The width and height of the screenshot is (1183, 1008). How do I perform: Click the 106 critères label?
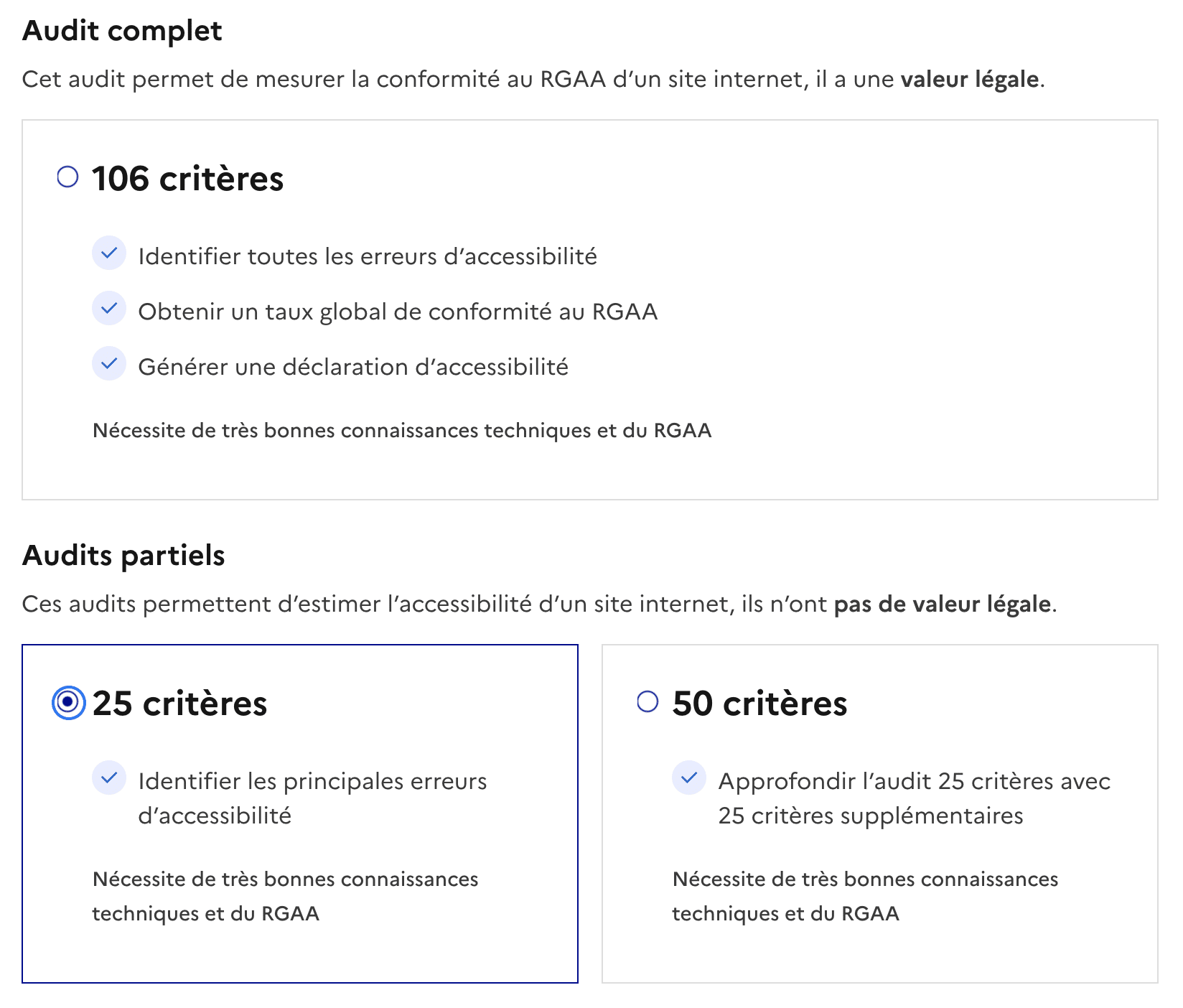(188, 179)
